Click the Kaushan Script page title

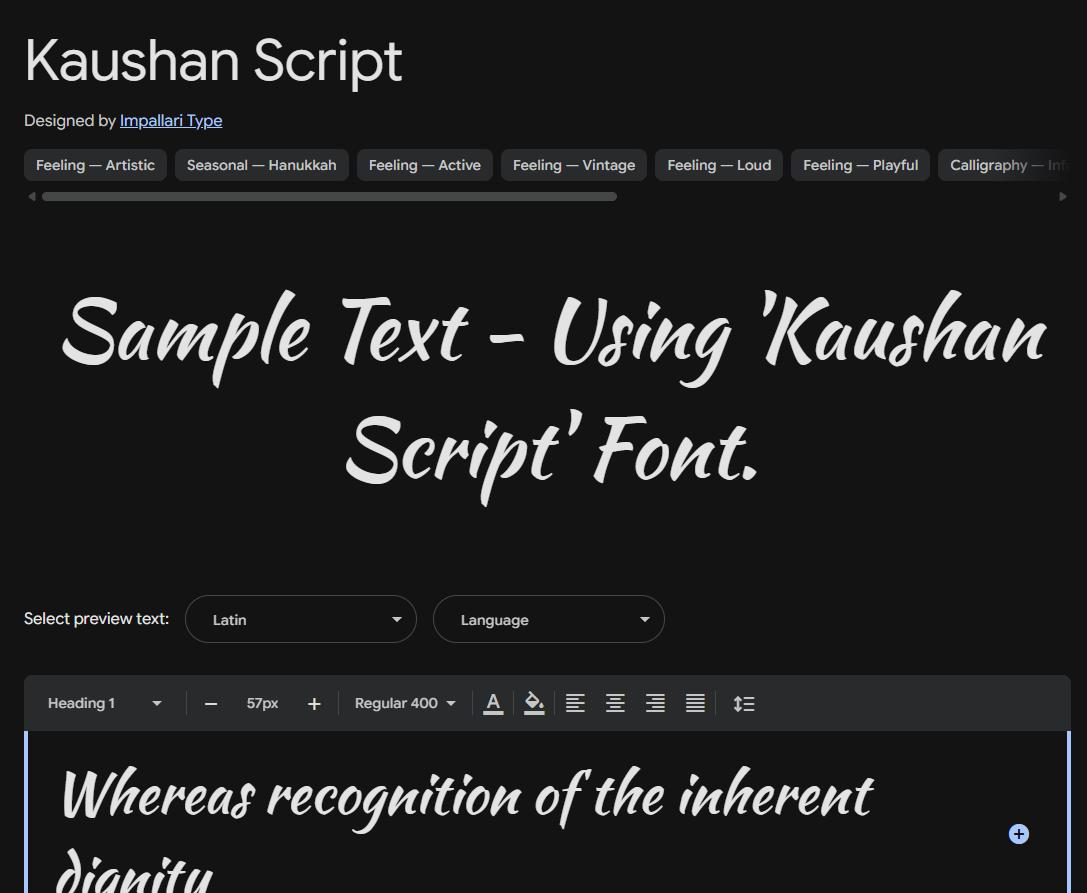point(214,61)
